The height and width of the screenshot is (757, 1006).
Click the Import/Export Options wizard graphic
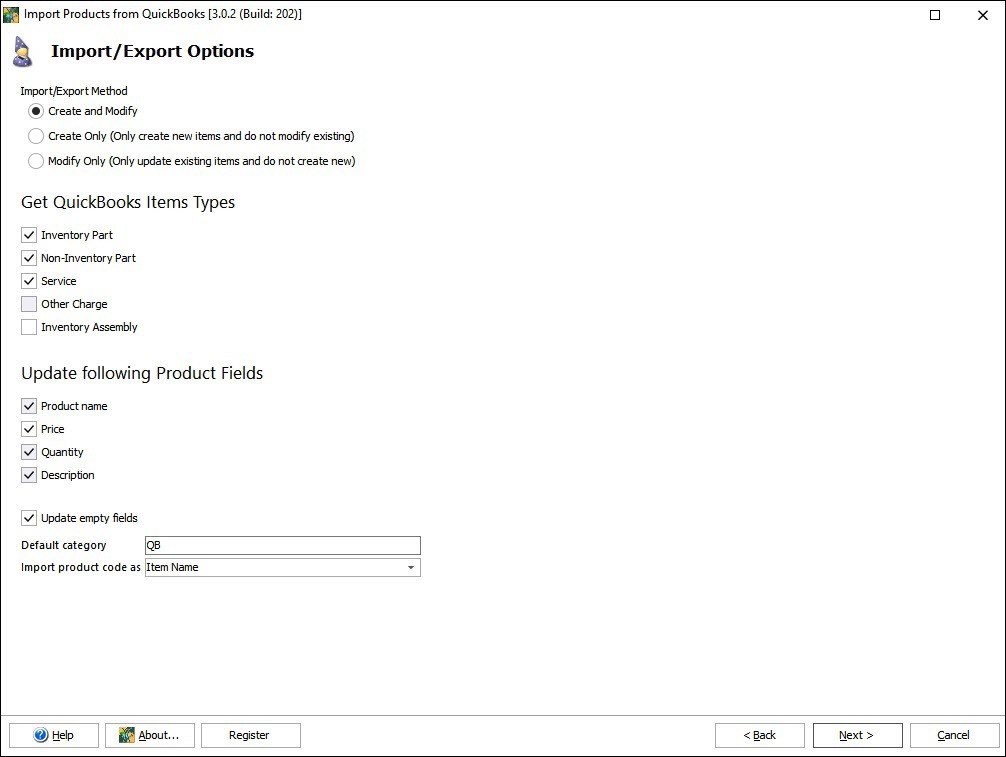[22, 51]
